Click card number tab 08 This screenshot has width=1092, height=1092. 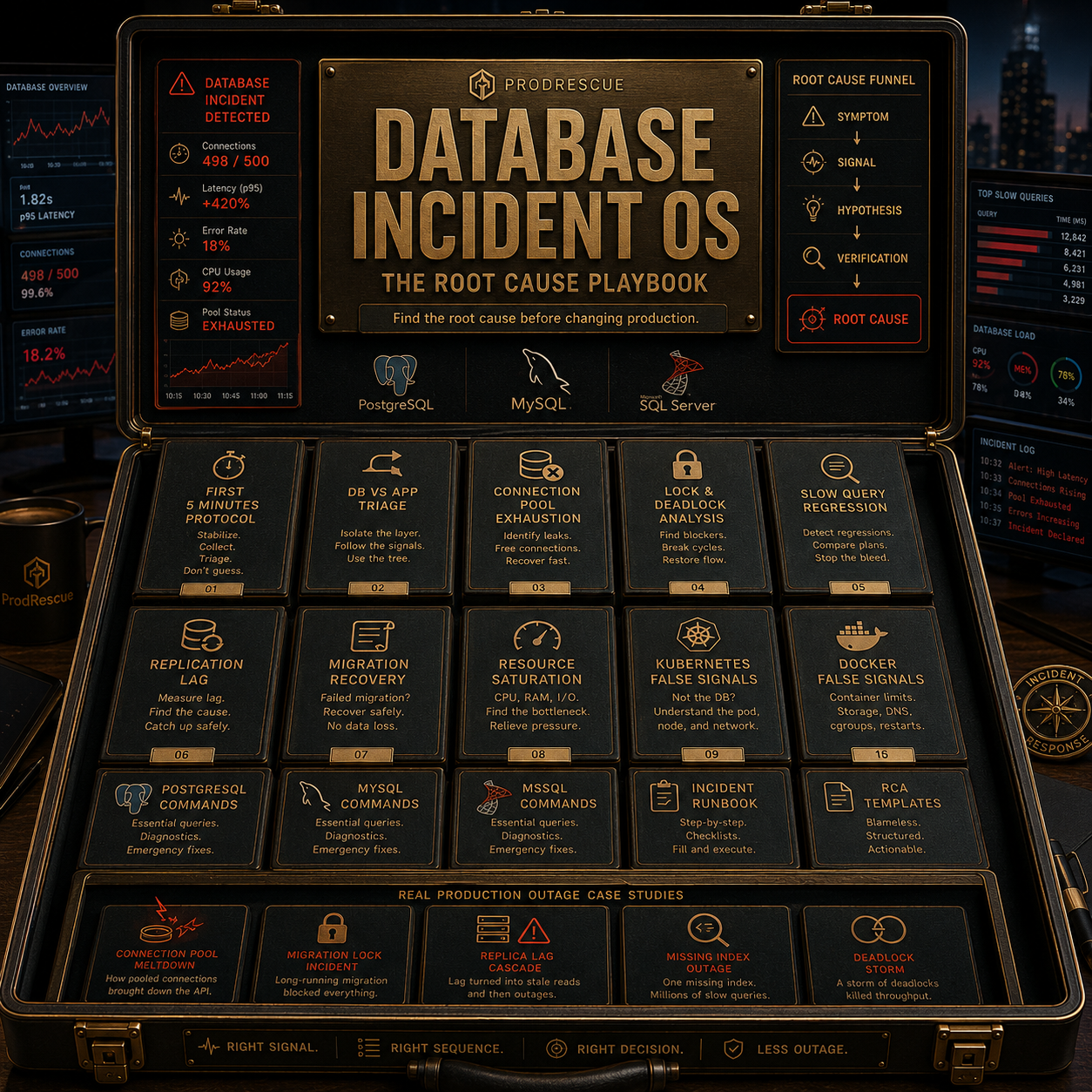[x=538, y=754]
